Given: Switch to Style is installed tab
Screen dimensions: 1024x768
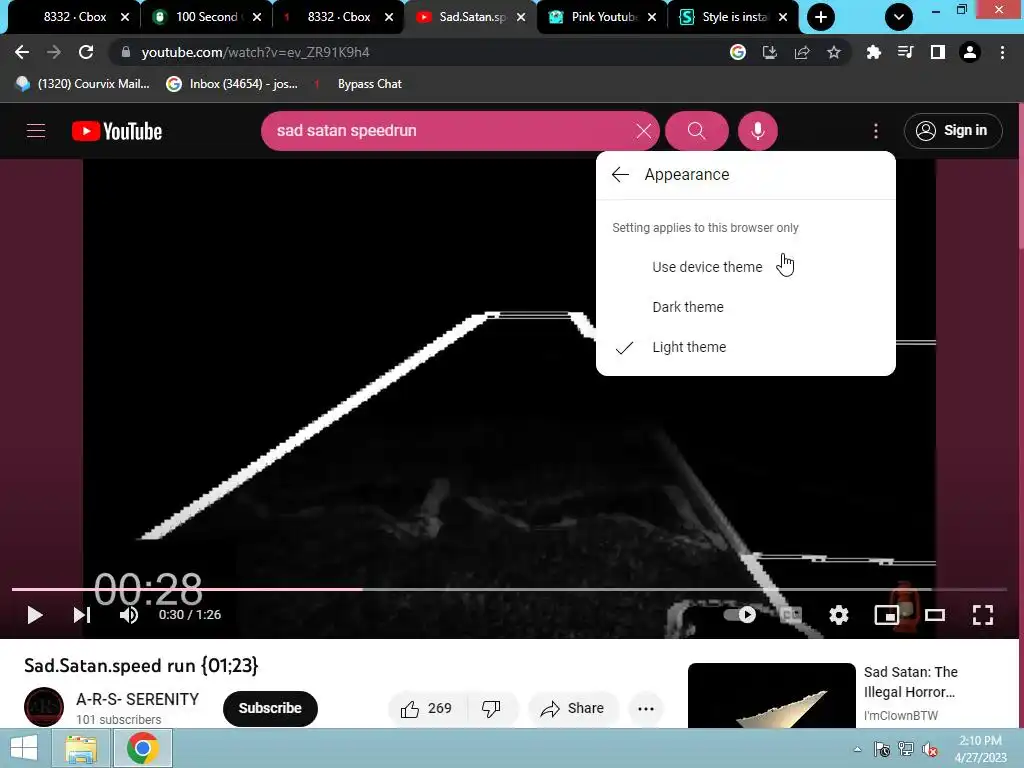Looking at the screenshot, I should click(x=733, y=17).
